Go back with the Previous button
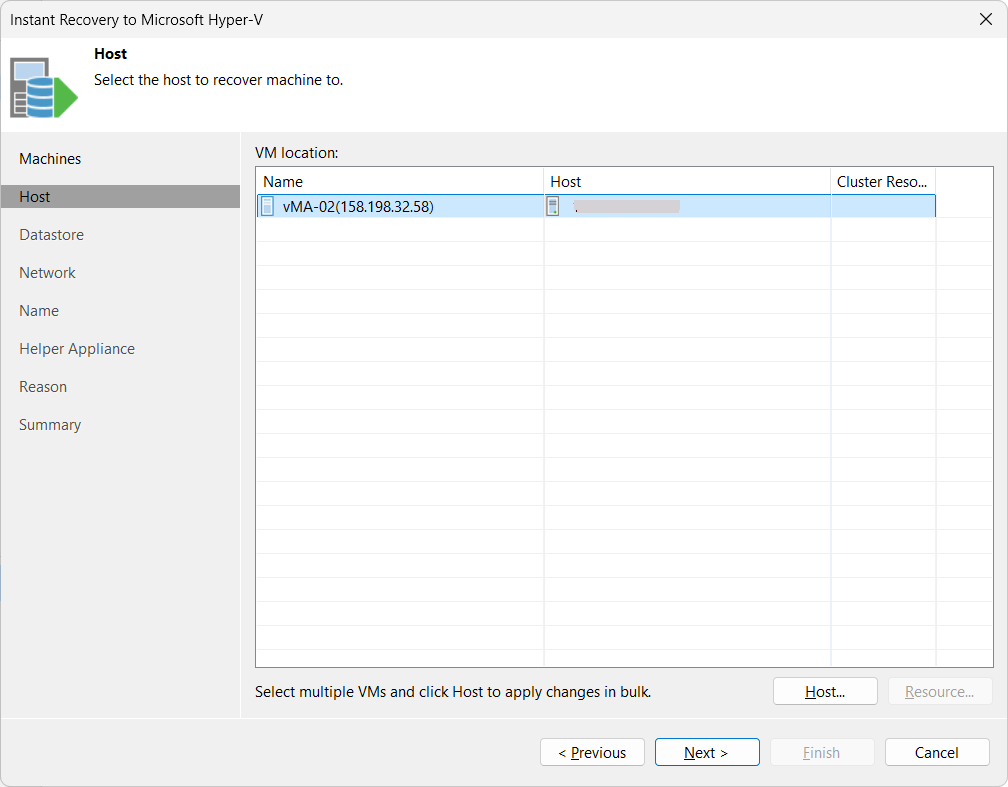 (592, 752)
